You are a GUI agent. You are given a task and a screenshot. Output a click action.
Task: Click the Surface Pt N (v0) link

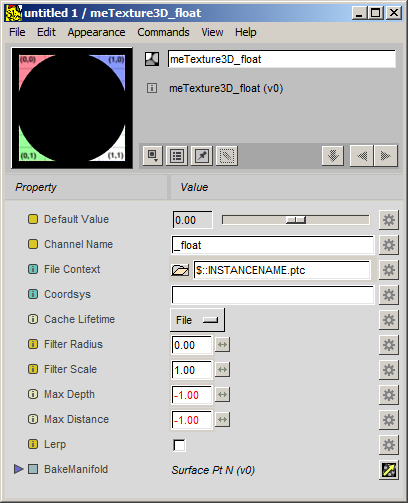213,470
